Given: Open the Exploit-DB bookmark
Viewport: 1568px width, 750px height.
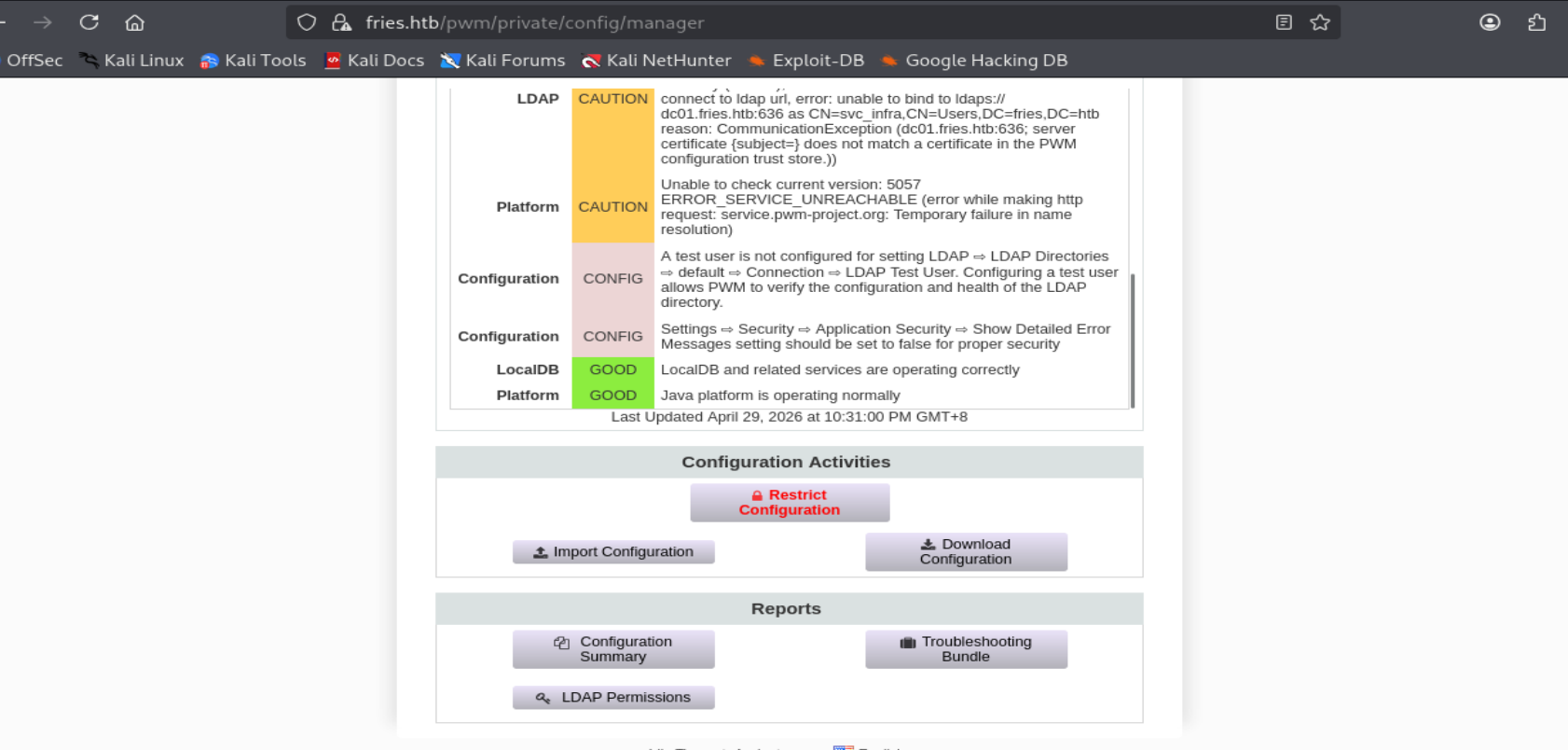Looking at the screenshot, I should (805, 61).
